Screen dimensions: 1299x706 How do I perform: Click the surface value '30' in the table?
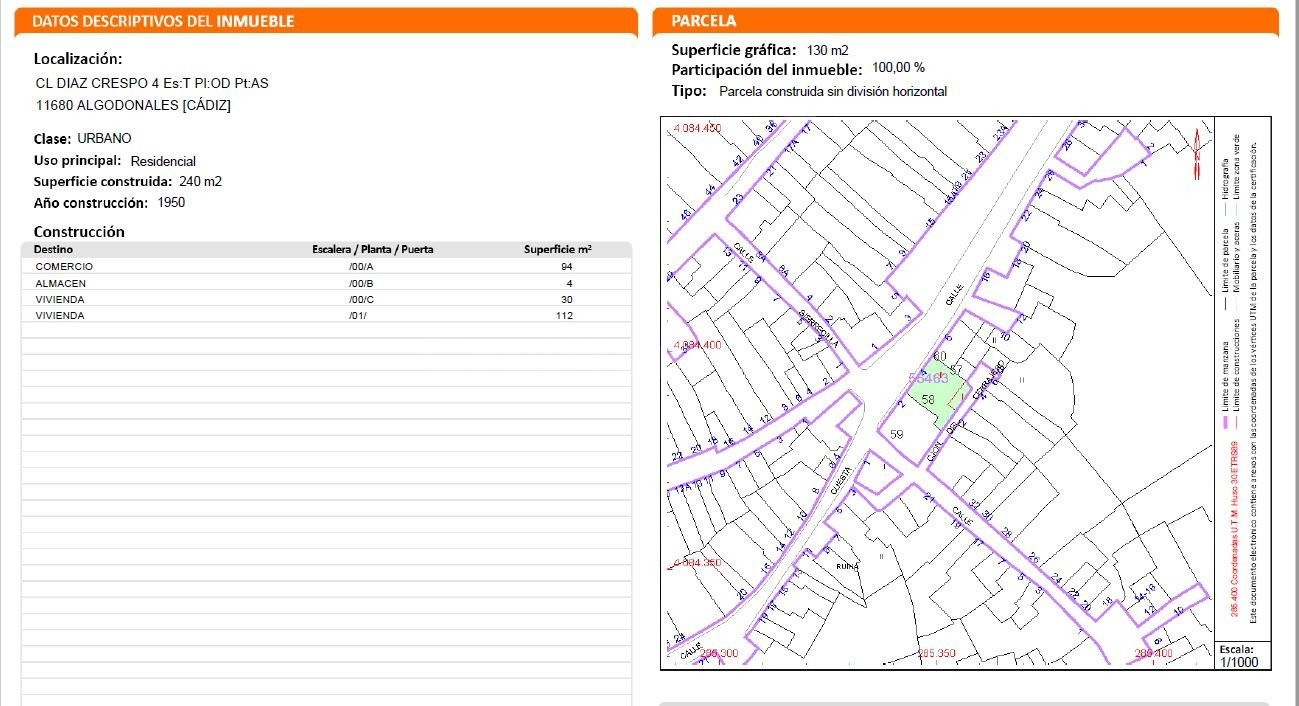click(x=567, y=299)
